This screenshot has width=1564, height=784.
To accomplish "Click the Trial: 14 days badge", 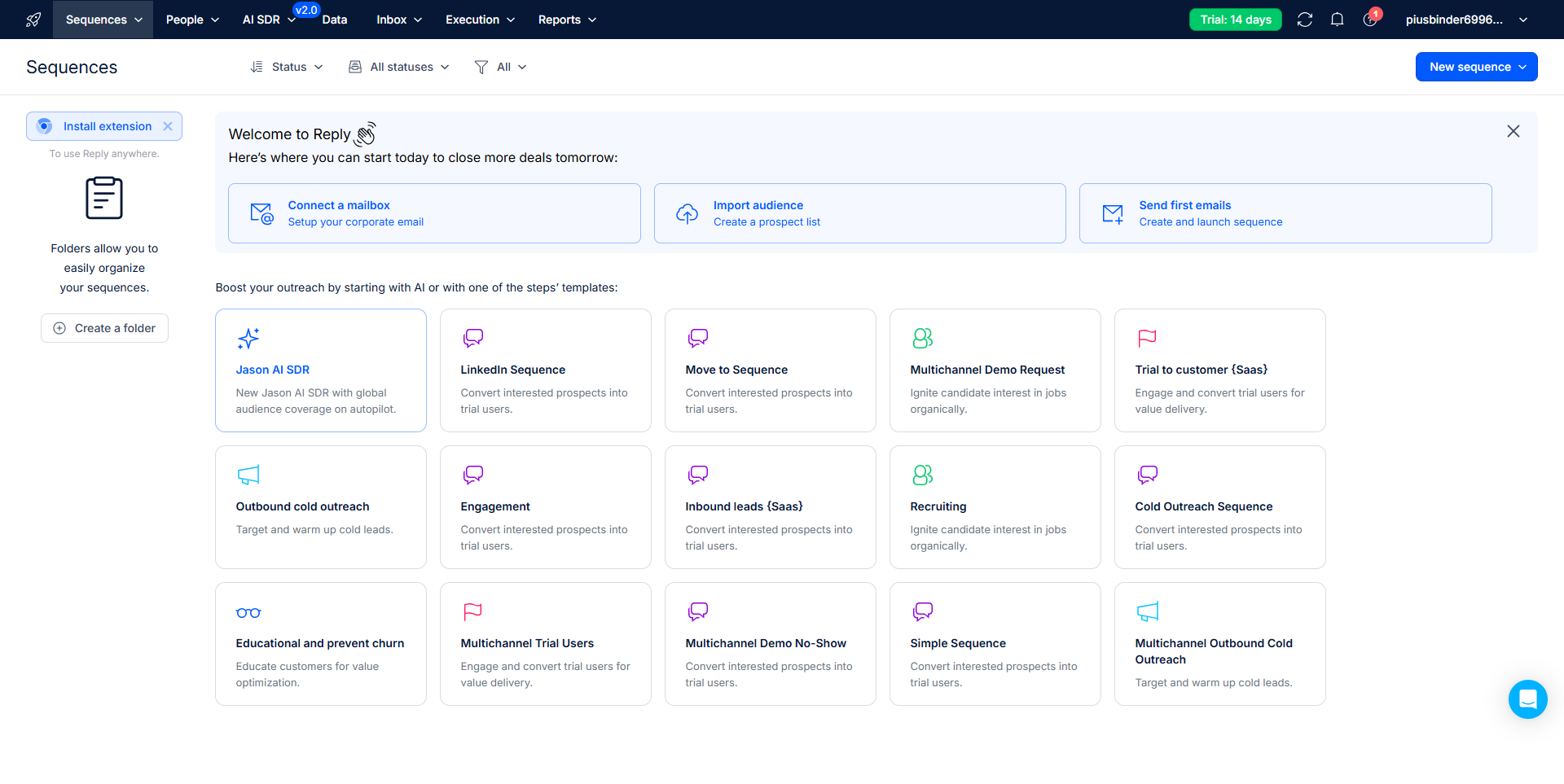I will coord(1235,20).
